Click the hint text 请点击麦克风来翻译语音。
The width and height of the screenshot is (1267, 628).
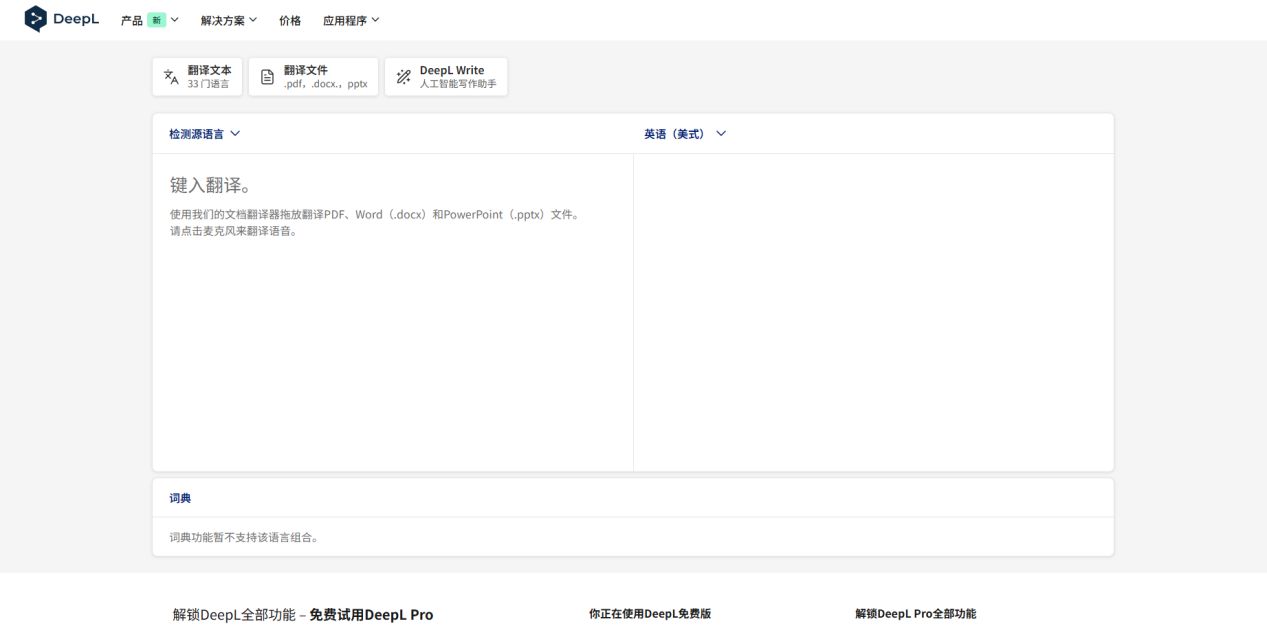tap(234, 231)
